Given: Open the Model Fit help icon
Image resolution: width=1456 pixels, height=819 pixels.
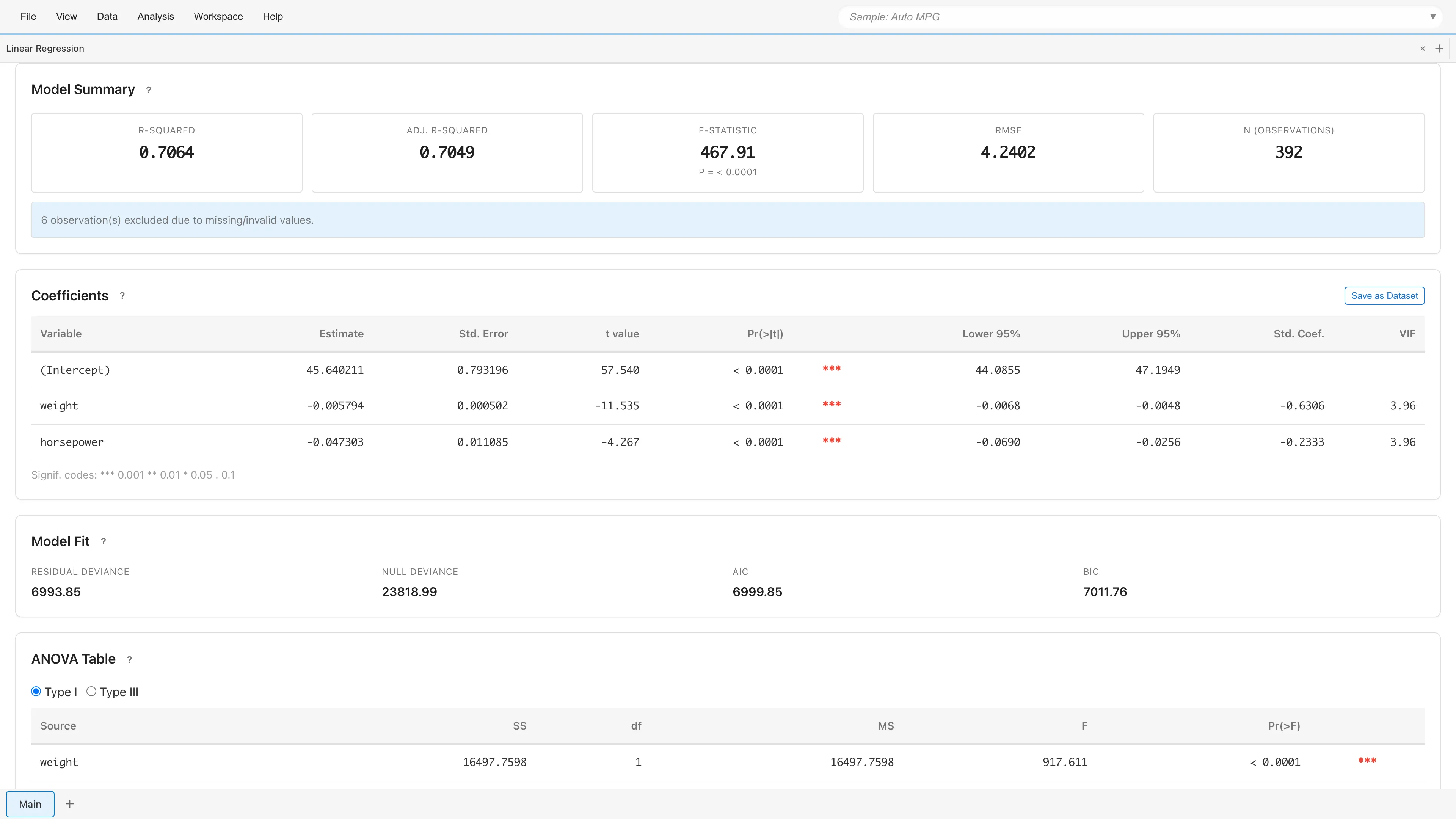Looking at the screenshot, I should (x=104, y=541).
